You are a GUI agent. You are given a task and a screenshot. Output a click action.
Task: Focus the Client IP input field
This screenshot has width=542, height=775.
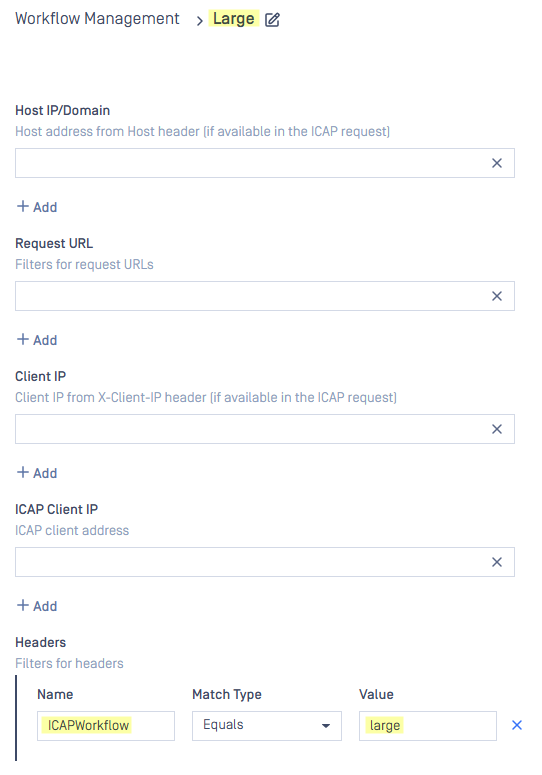252,429
